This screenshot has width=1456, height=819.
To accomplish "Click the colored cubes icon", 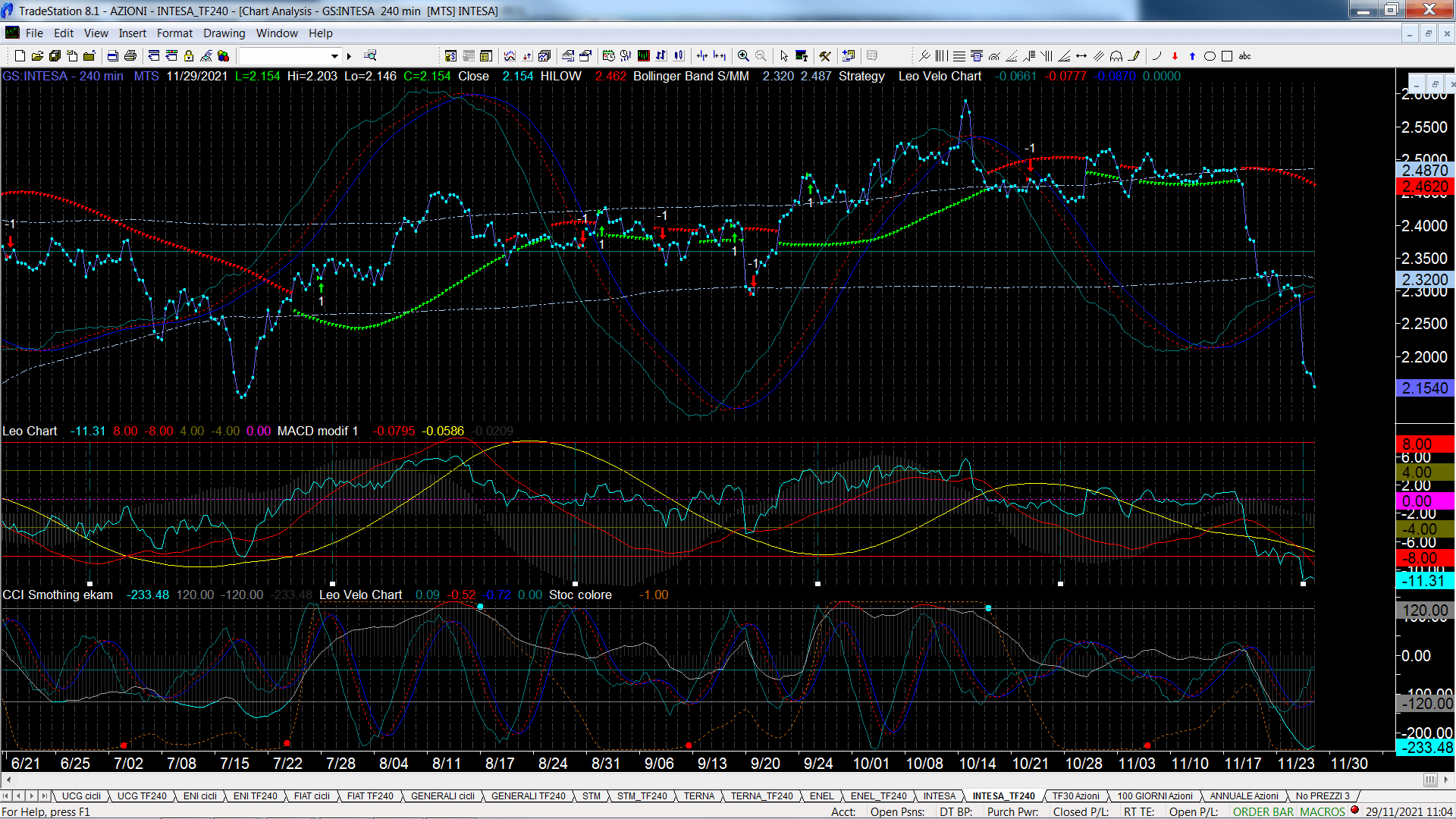I will 223,56.
